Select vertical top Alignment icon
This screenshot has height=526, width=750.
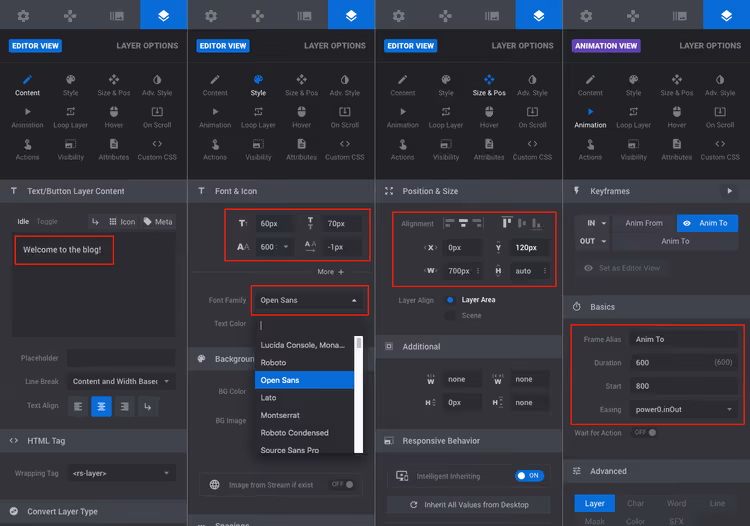point(507,223)
